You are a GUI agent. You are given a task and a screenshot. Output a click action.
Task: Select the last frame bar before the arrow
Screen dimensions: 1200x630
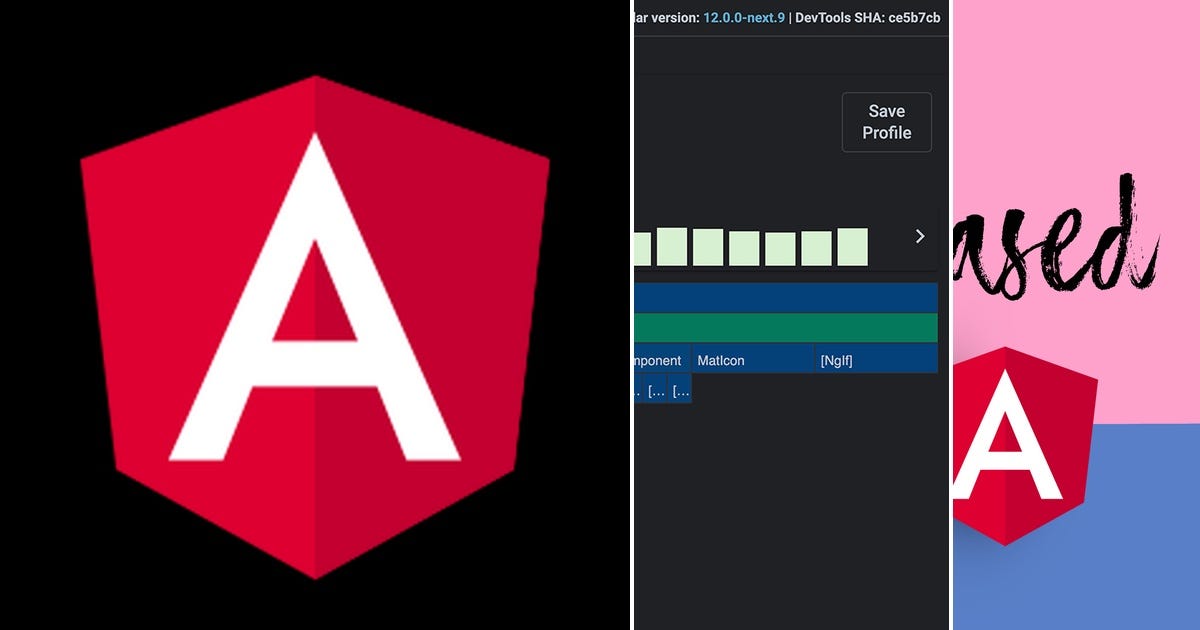coord(851,243)
